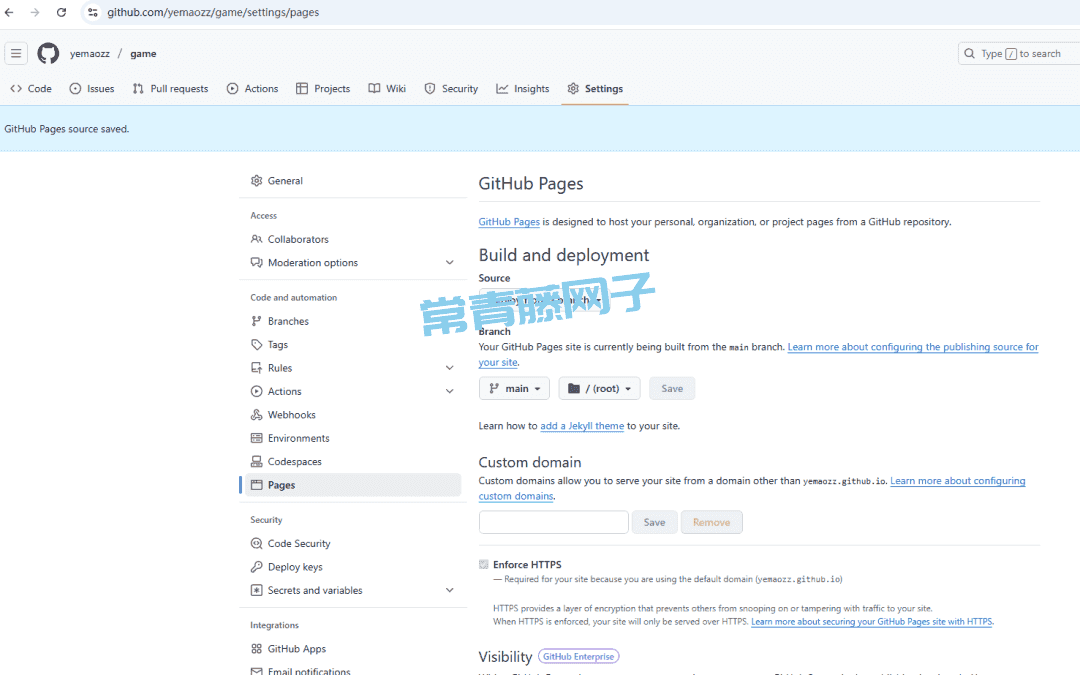Expand the Rules sidebar section
The image size is (1080, 675).
tap(449, 368)
